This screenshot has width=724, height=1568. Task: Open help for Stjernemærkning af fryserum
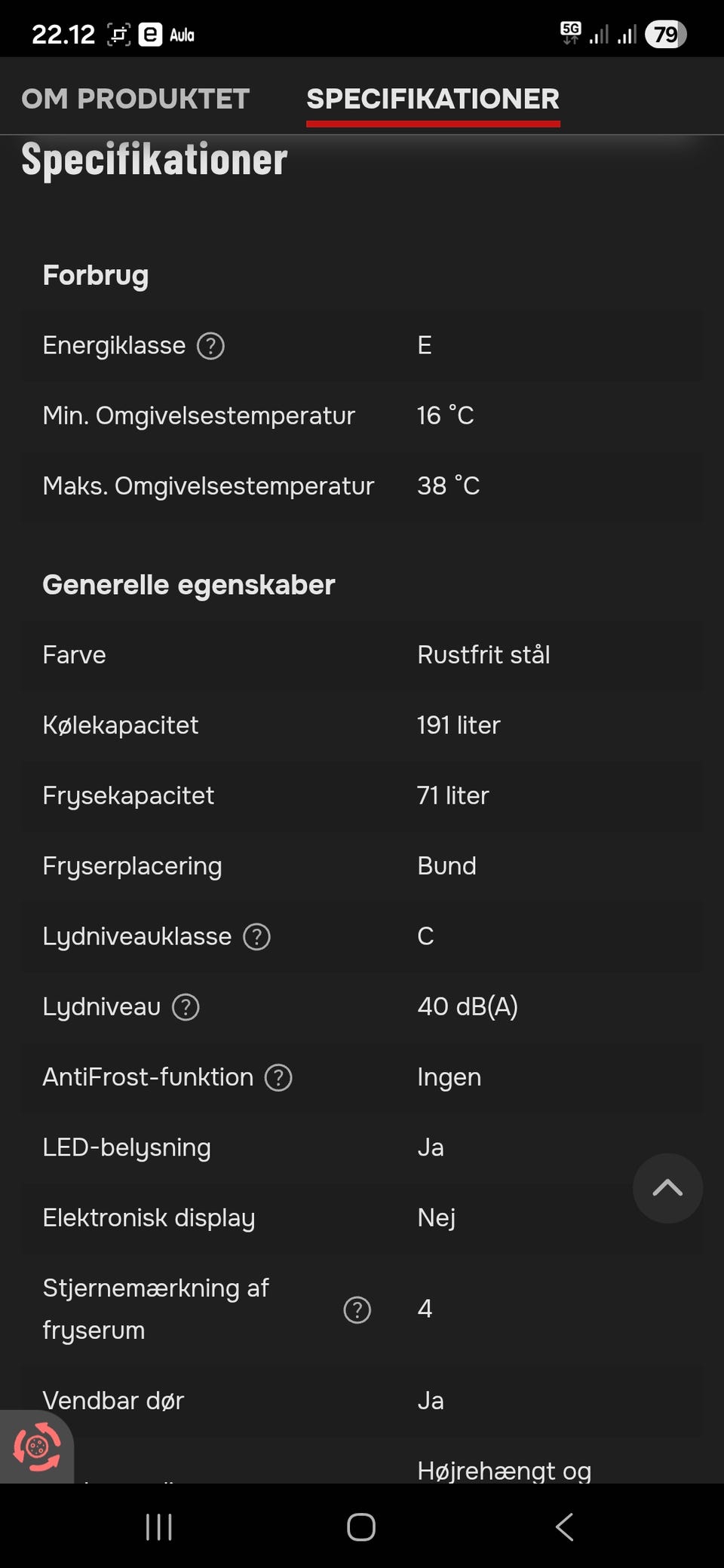click(x=357, y=1310)
